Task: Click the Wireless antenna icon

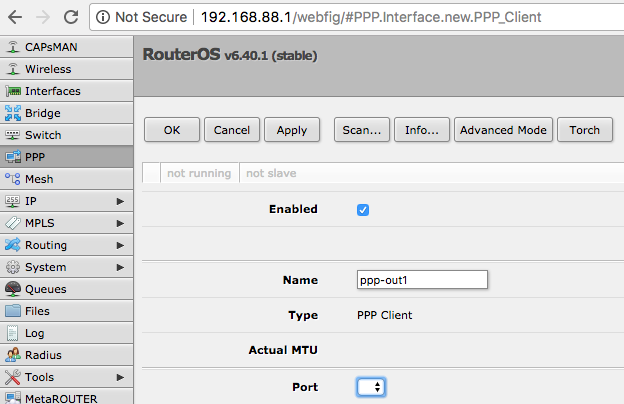Action: coord(13,69)
